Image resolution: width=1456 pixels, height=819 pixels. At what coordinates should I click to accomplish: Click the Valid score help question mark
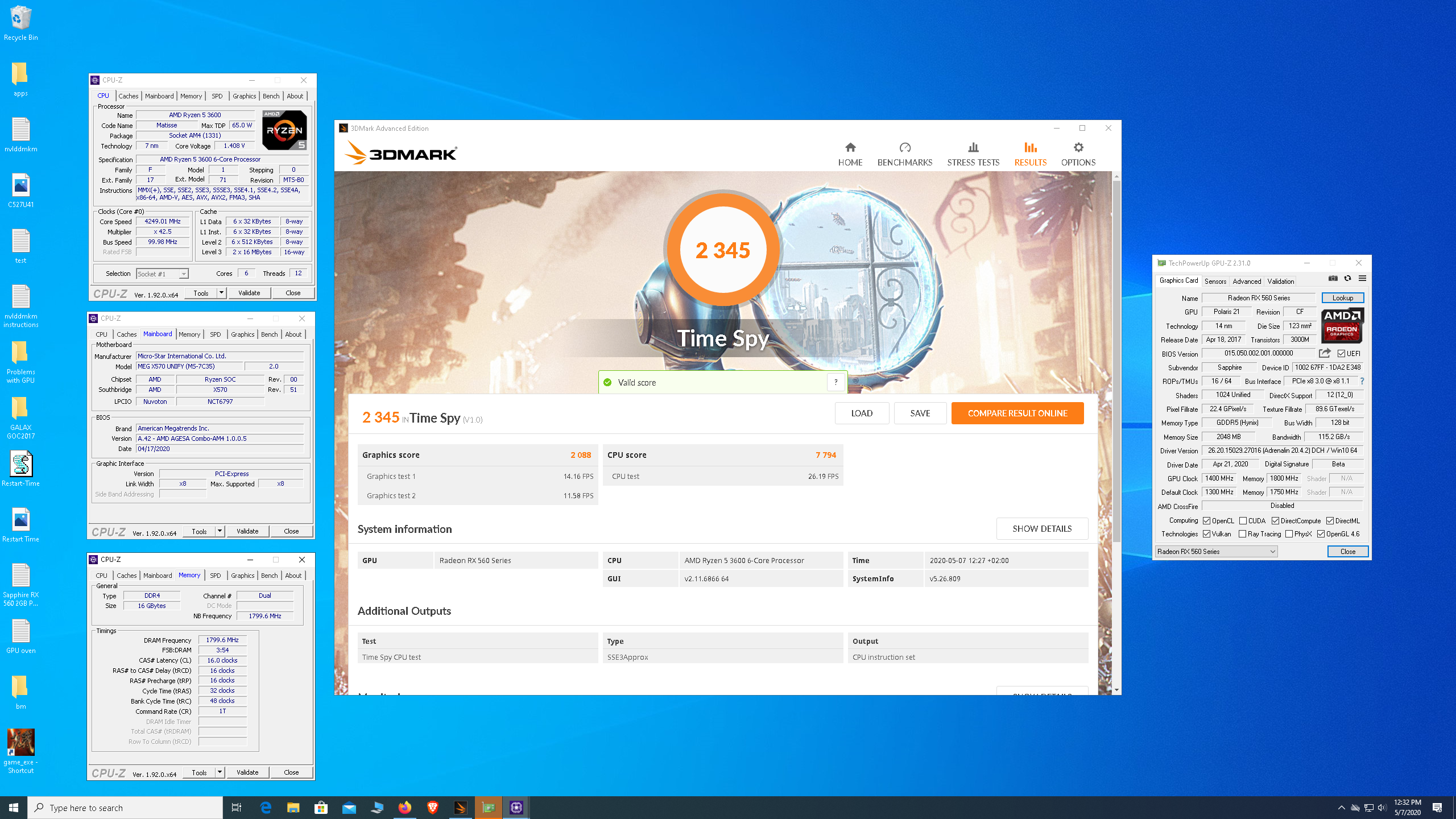click(x=835, y=382)
